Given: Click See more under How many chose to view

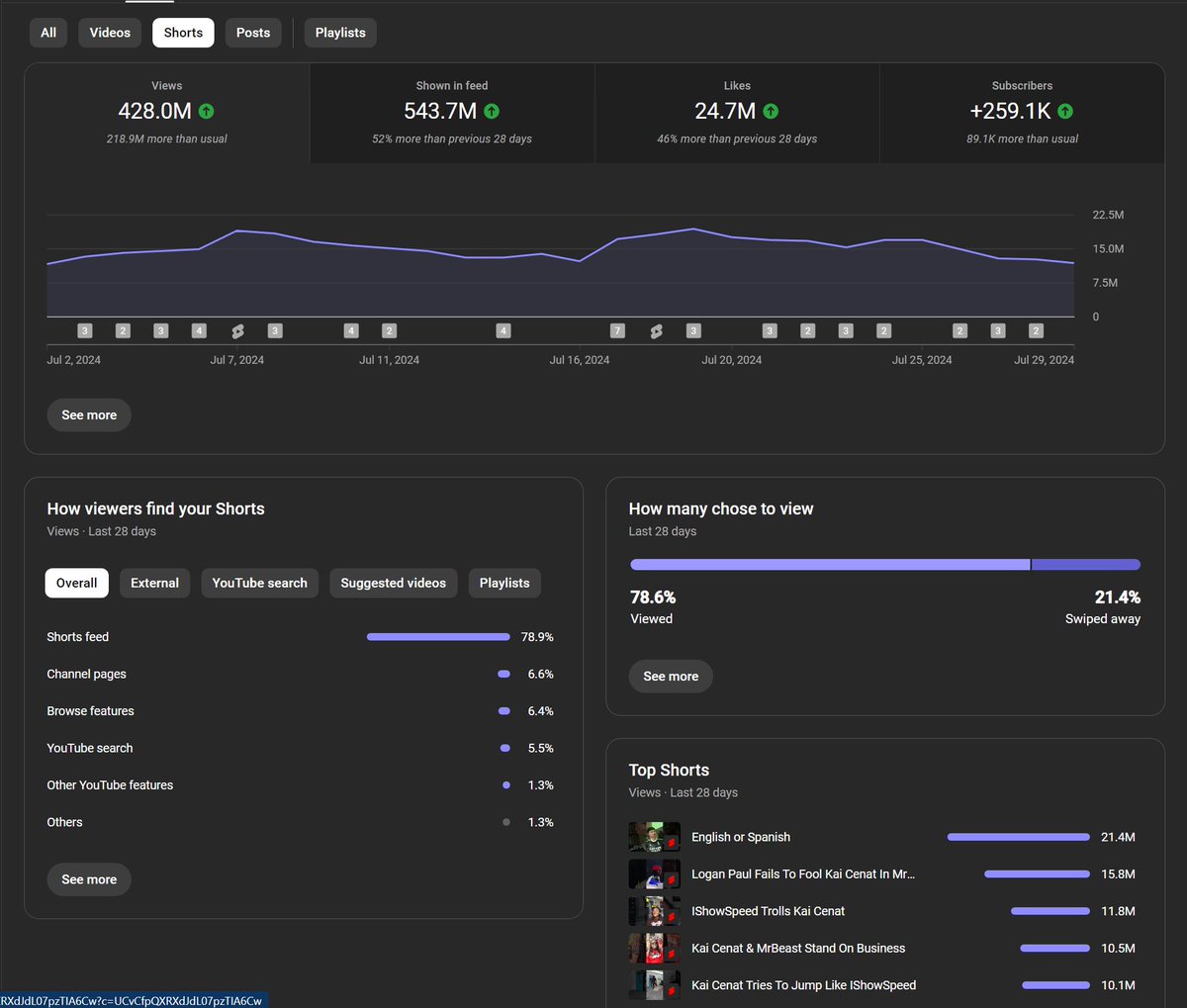Looking at the screenshot, I should coord(671,677).
